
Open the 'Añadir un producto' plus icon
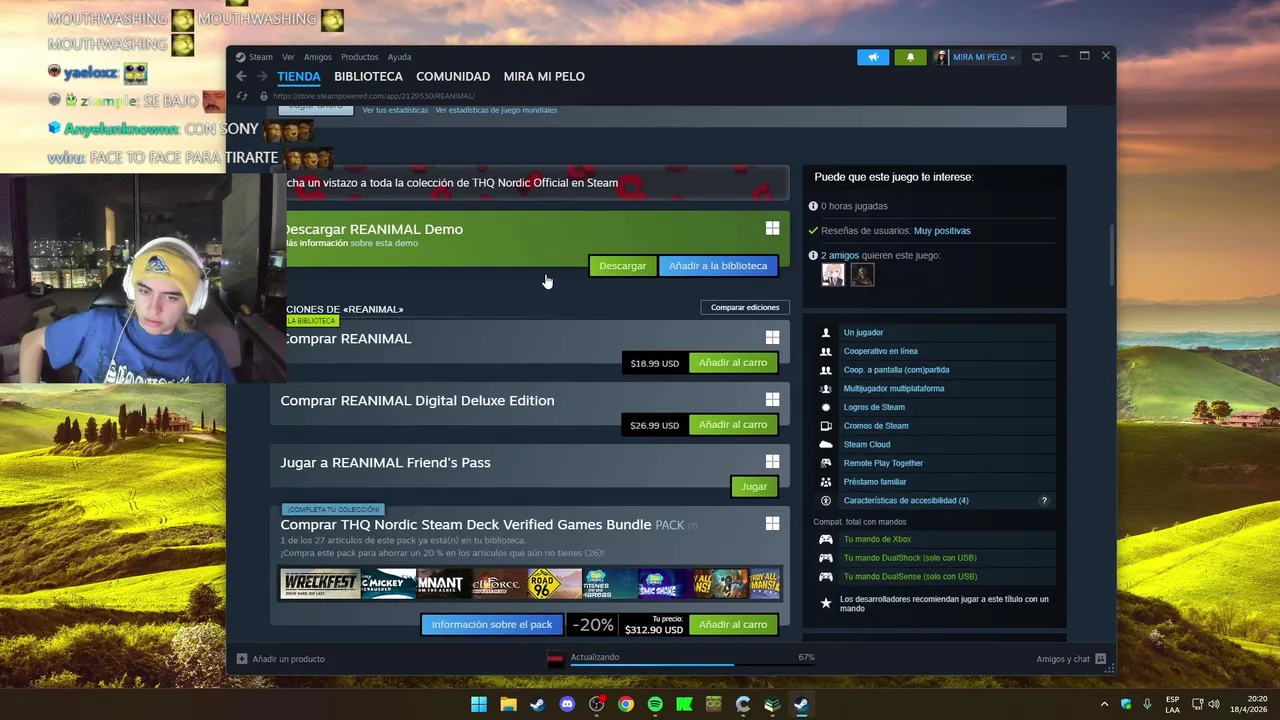[x=241, y=659]
